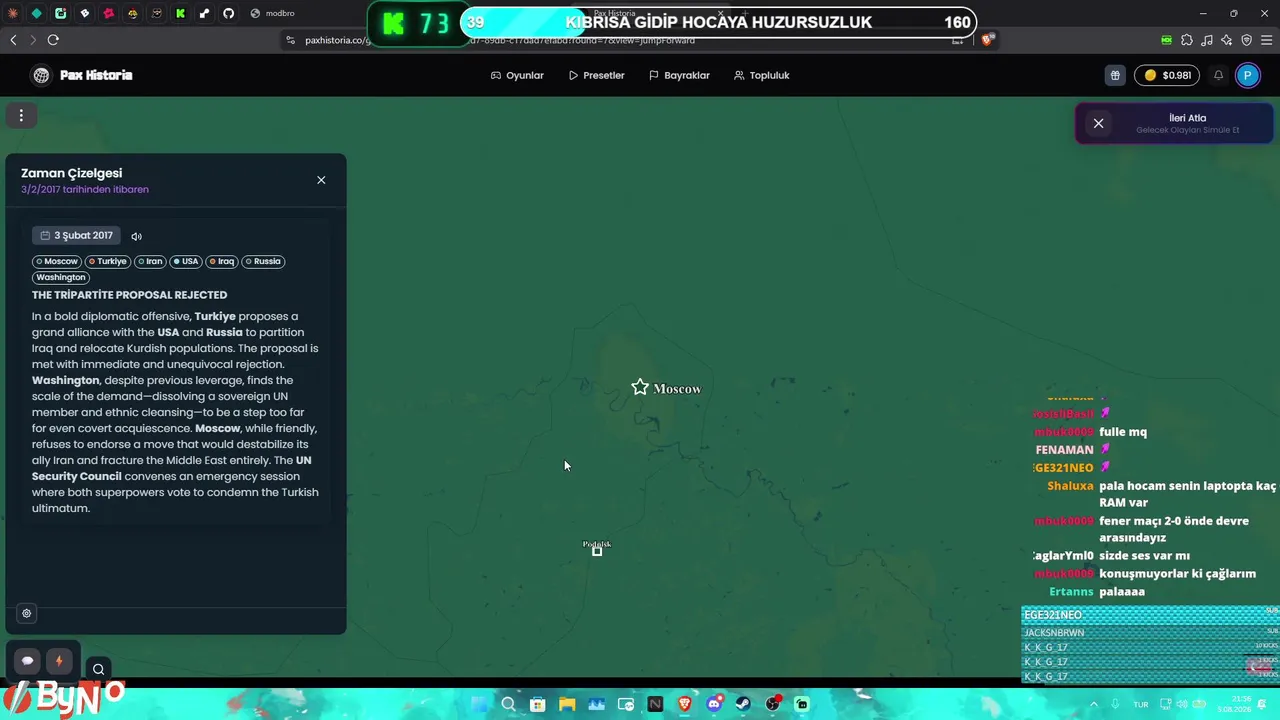Image resolution: width=1280 pixels, height=720 pixels.
Task: Open the lightning actions panel
Action: click(59, 661)
